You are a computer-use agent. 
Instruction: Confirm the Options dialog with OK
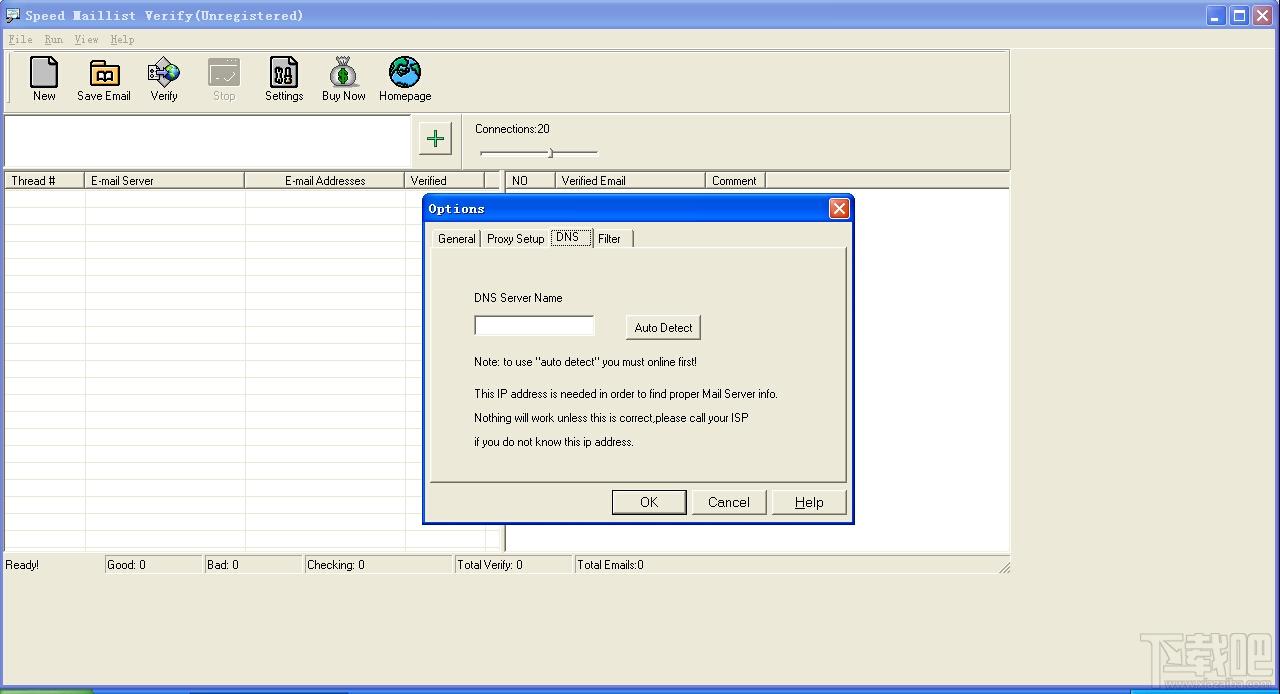(x=649, y=502)
